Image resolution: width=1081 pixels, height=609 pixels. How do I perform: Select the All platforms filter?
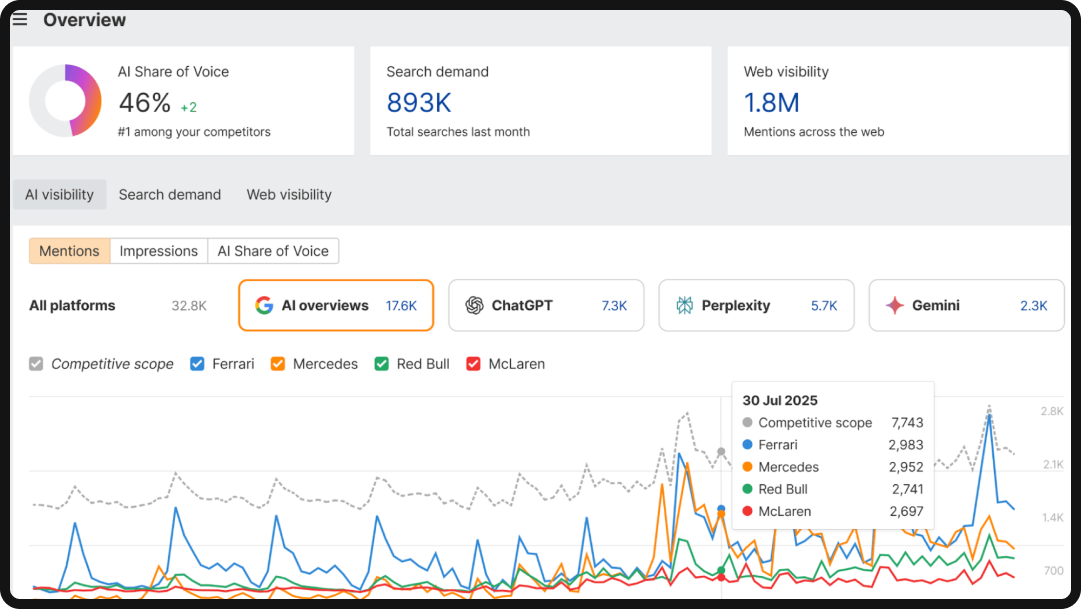72,305
